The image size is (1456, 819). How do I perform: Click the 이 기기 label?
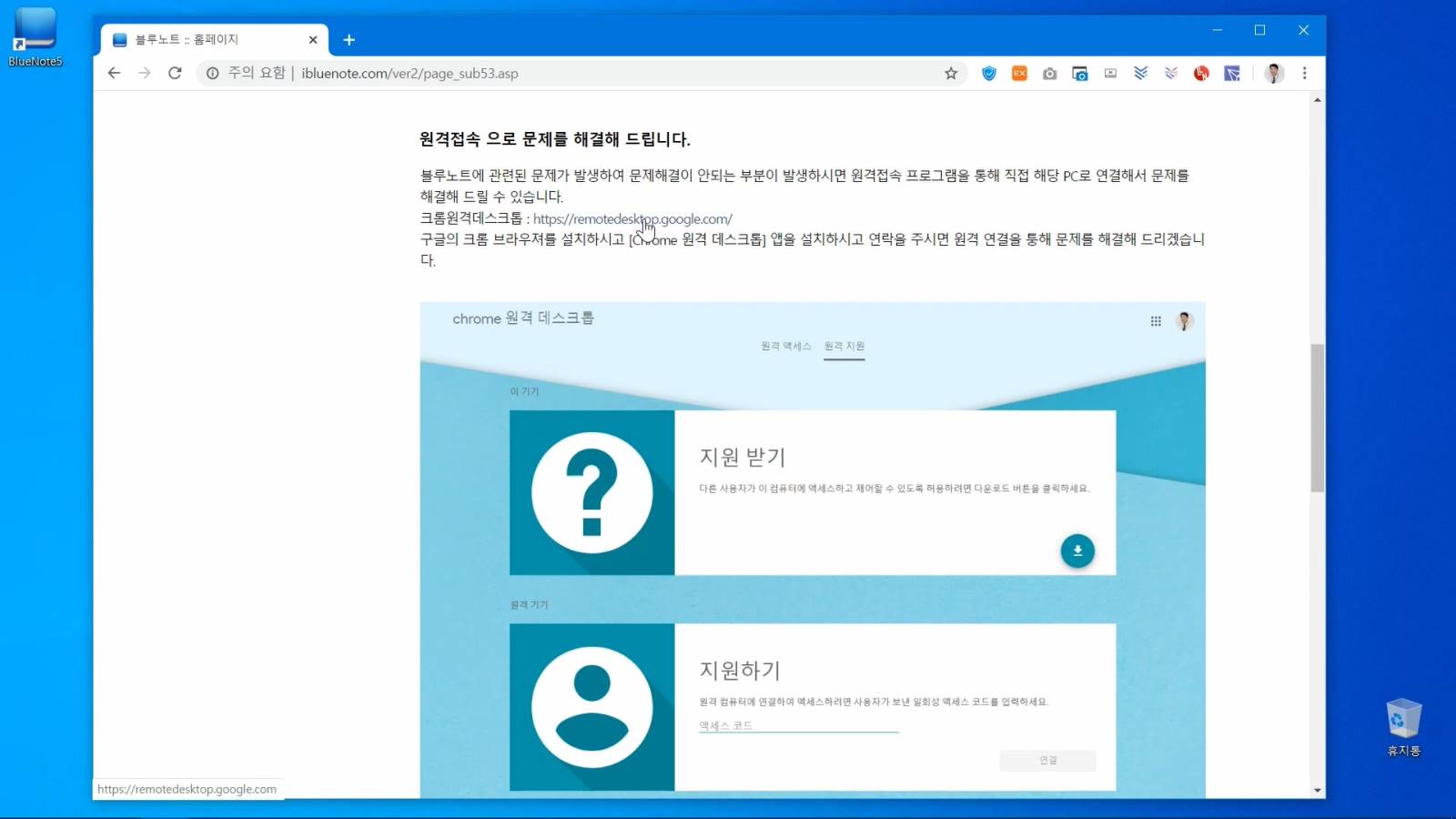coord(524,391)
